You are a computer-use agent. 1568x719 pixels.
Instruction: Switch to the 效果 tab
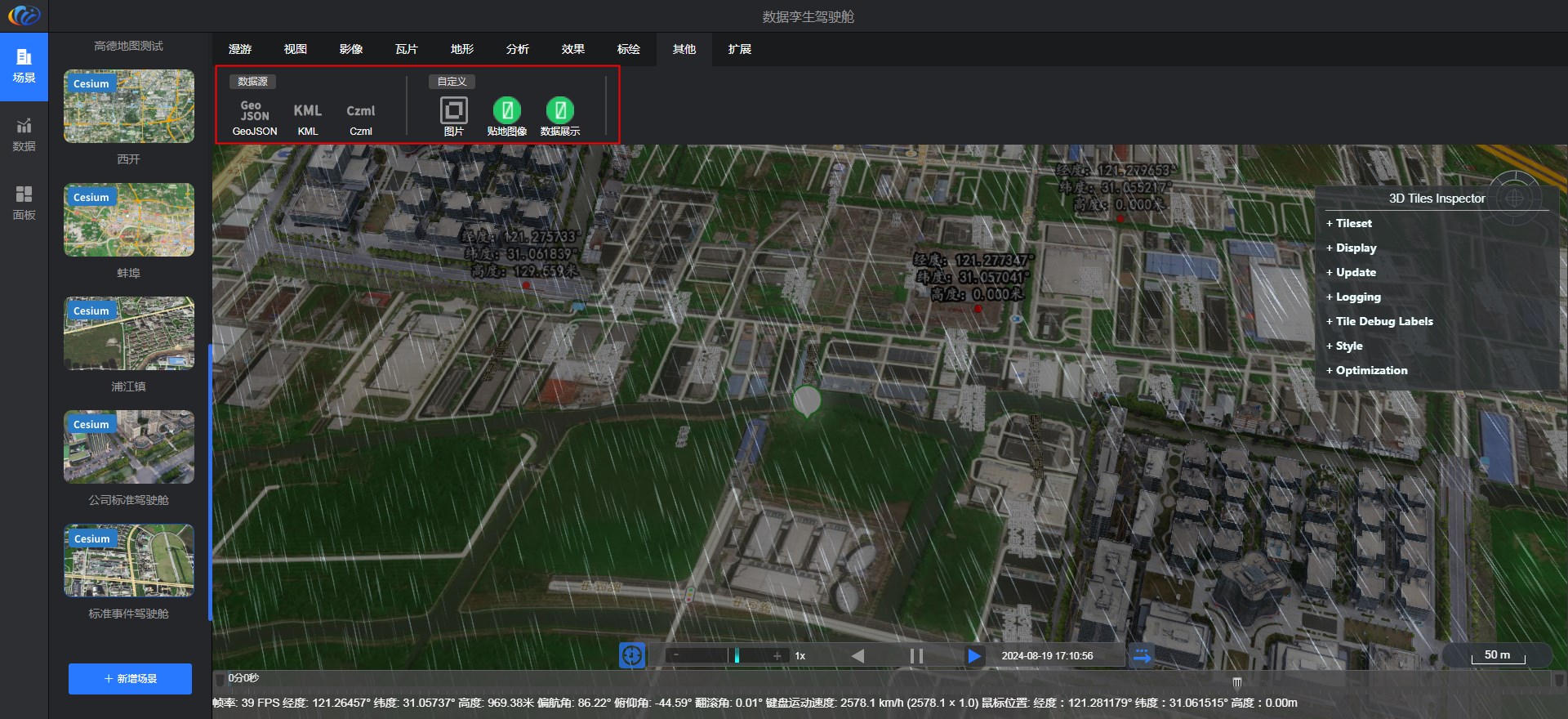point(572,49)
